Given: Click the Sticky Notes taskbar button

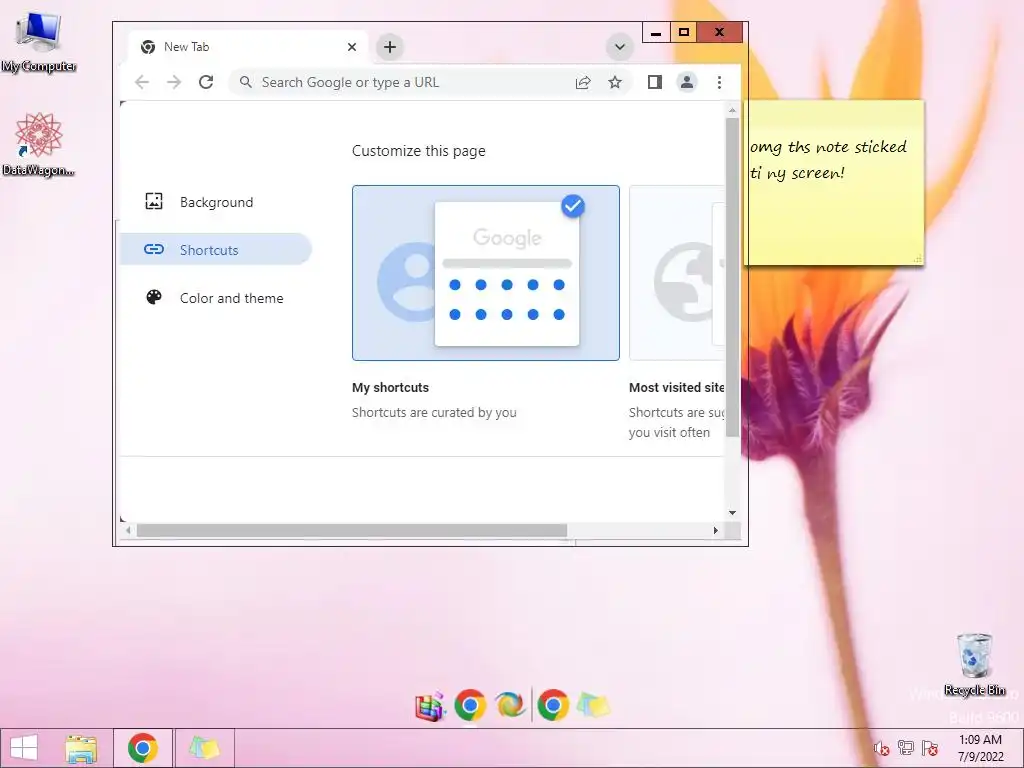Looking at the screenshot, I should point(204,748).
